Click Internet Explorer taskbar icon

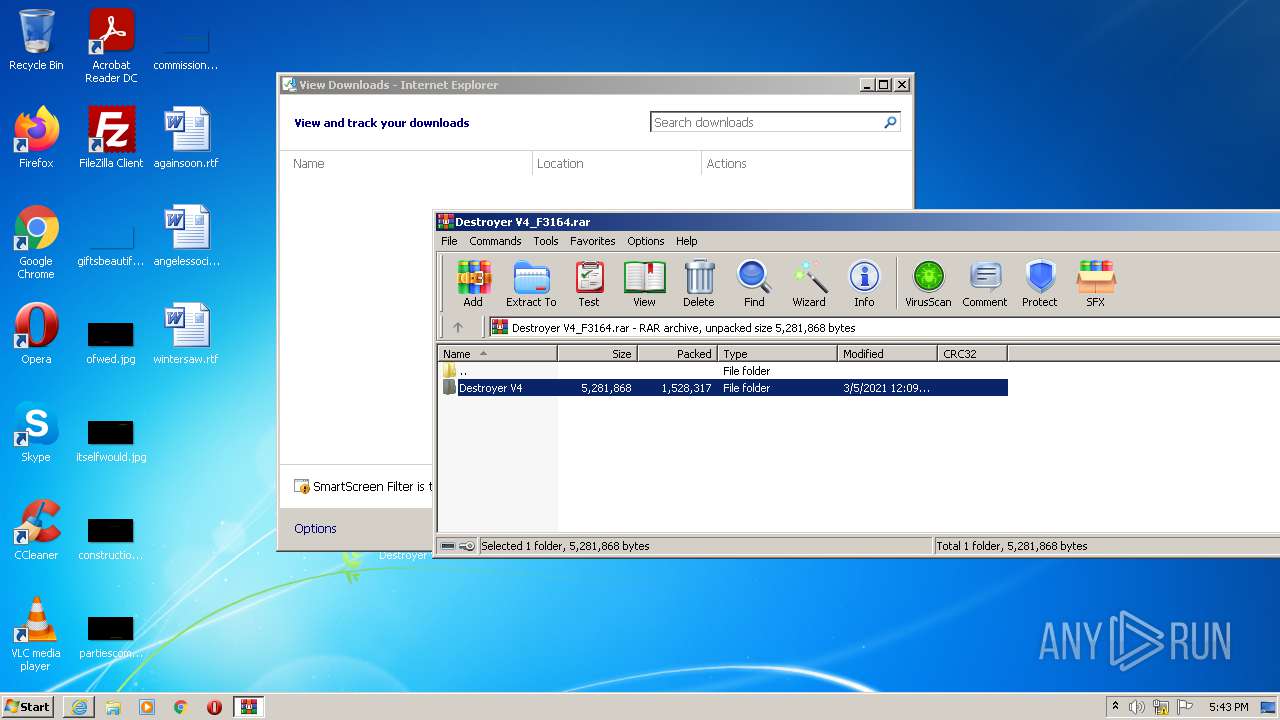[79, 707]
